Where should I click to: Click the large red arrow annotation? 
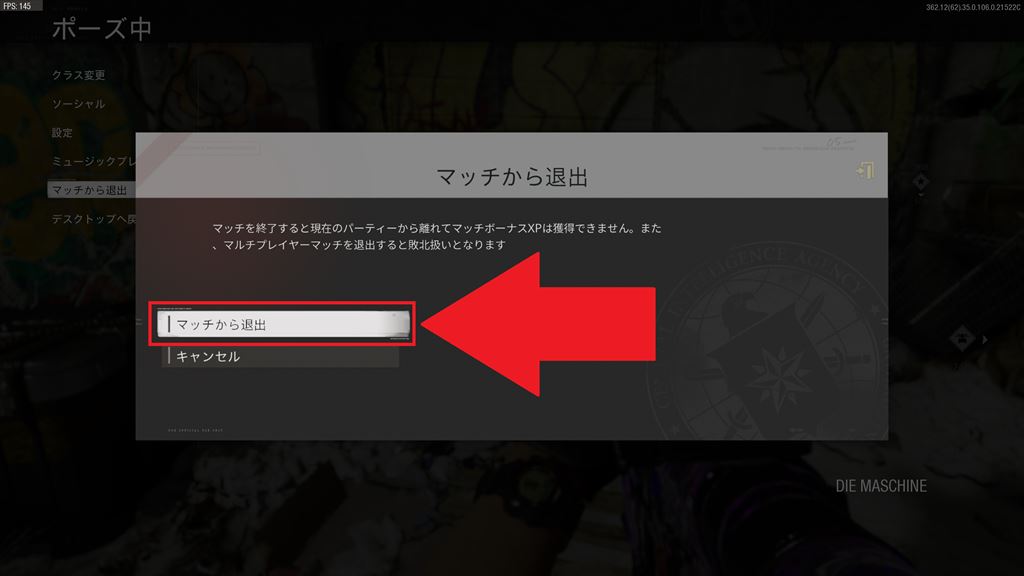tap(539, 324)
